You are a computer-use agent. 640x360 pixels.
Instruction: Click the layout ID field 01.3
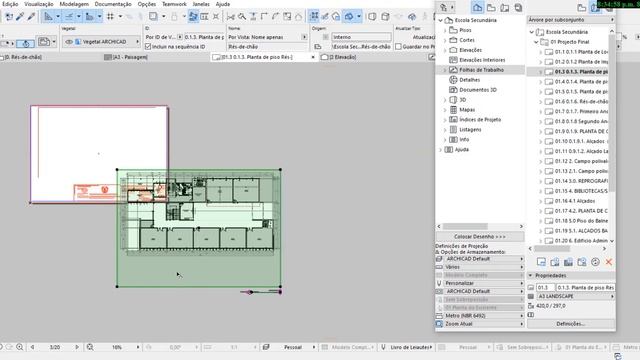click(545, 288)
